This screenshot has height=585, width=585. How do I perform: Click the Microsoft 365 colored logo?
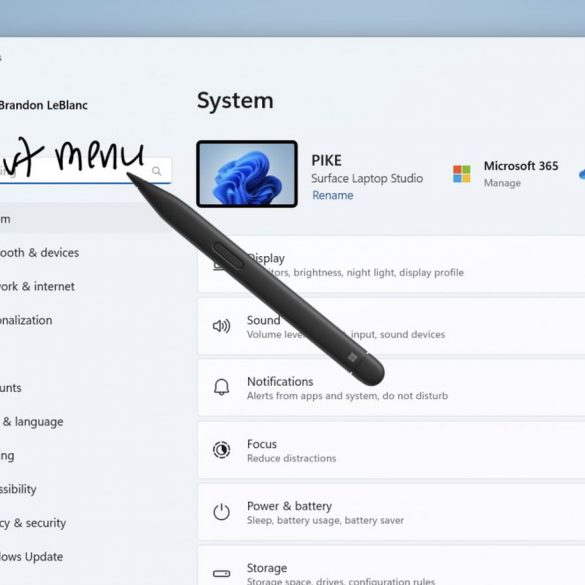pos(462,174)
